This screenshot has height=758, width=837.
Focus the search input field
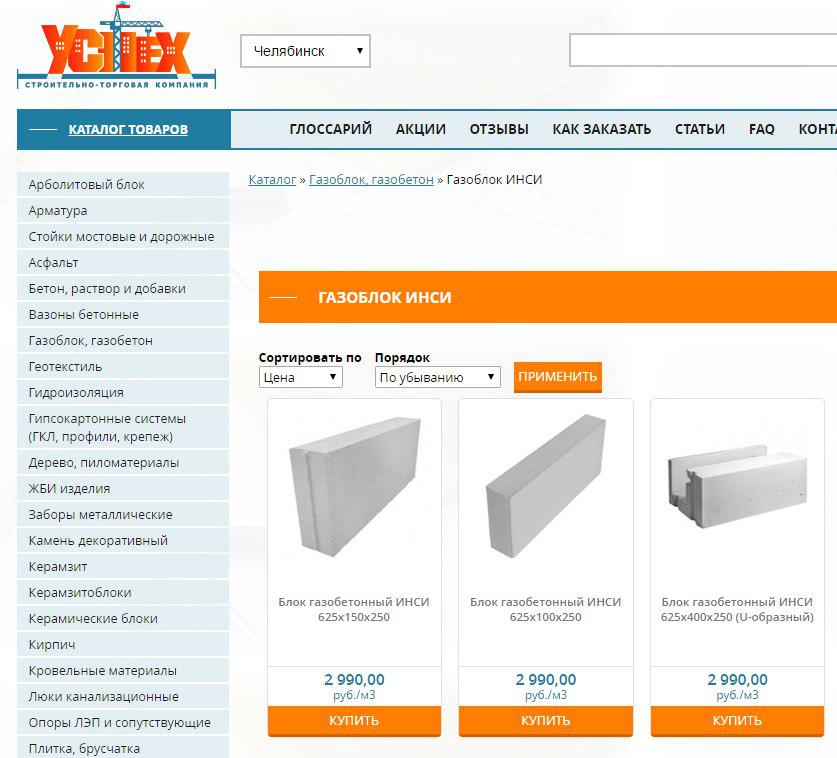click(703, 50)
